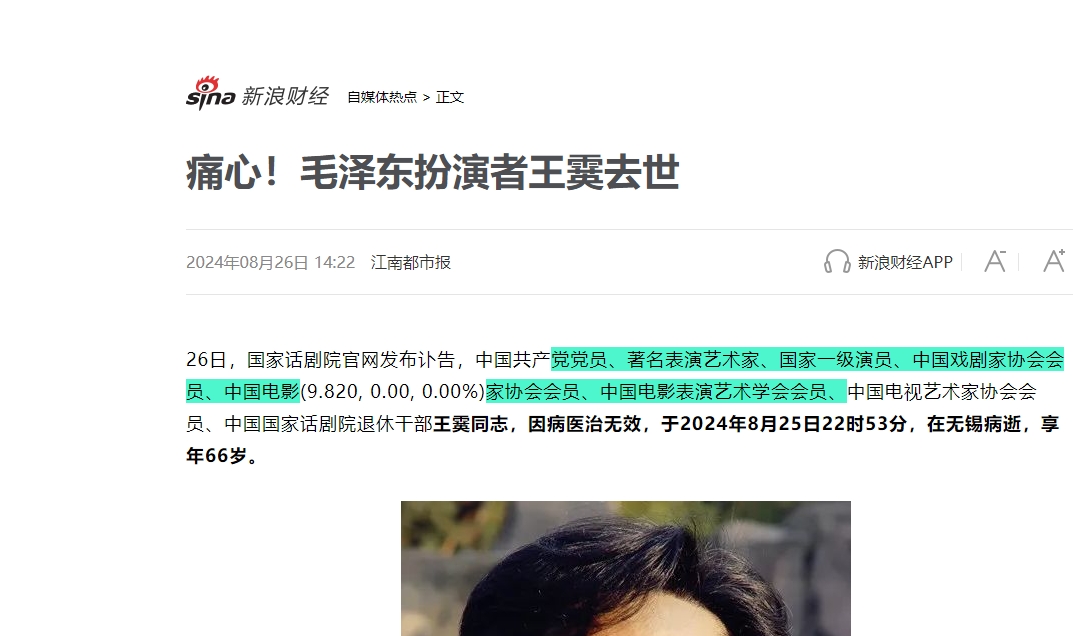
Task: Decrease font size with A- icon
Action: (995, 261)
